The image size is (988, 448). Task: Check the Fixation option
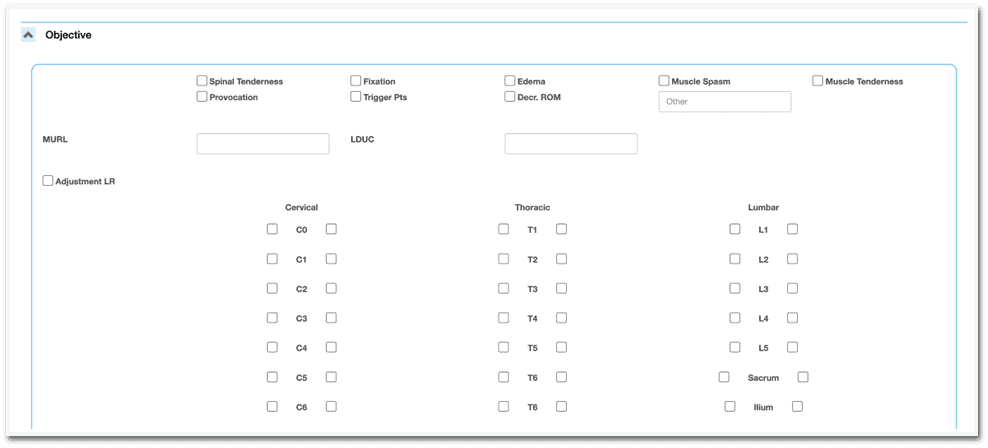356,81
